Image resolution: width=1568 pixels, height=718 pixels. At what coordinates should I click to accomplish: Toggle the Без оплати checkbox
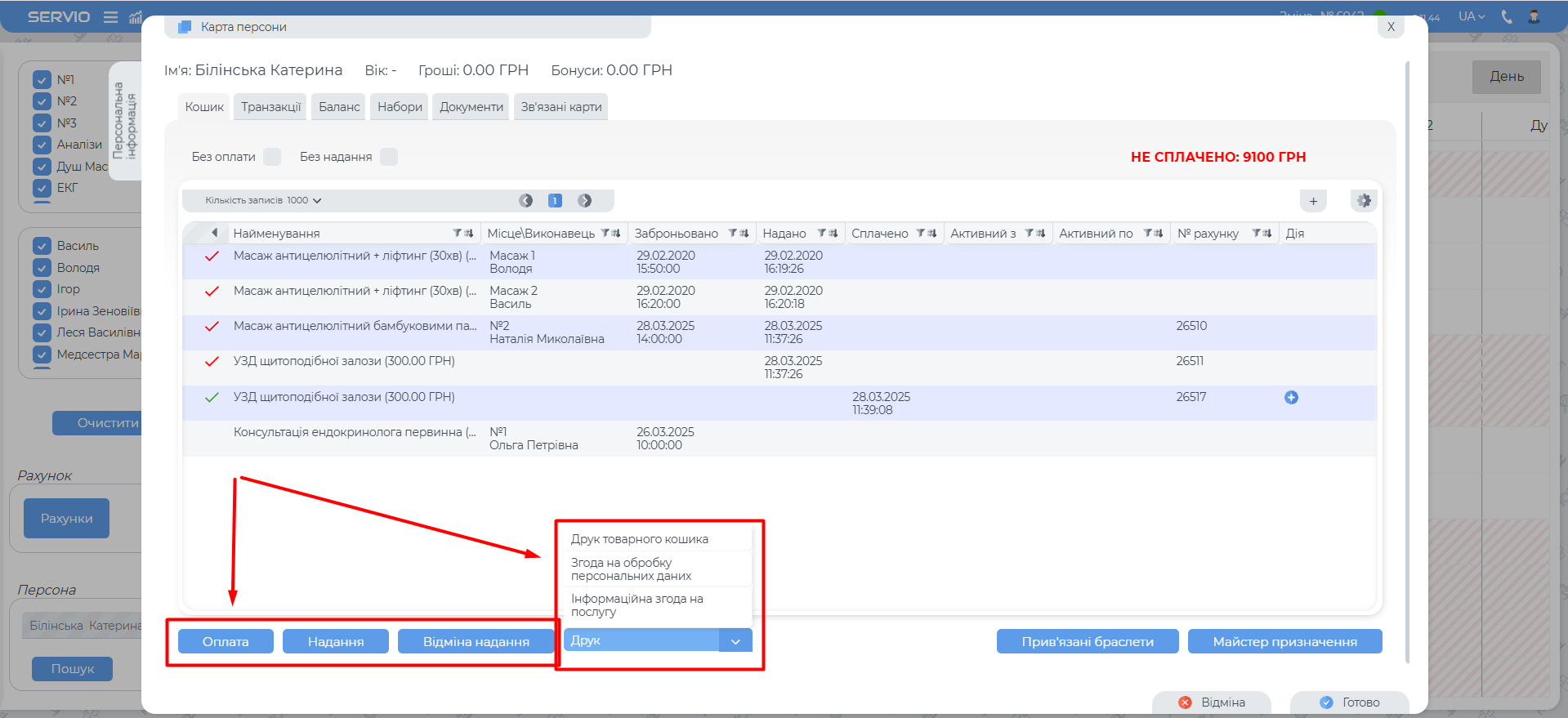pyautogui.click(x=273, y=157)
